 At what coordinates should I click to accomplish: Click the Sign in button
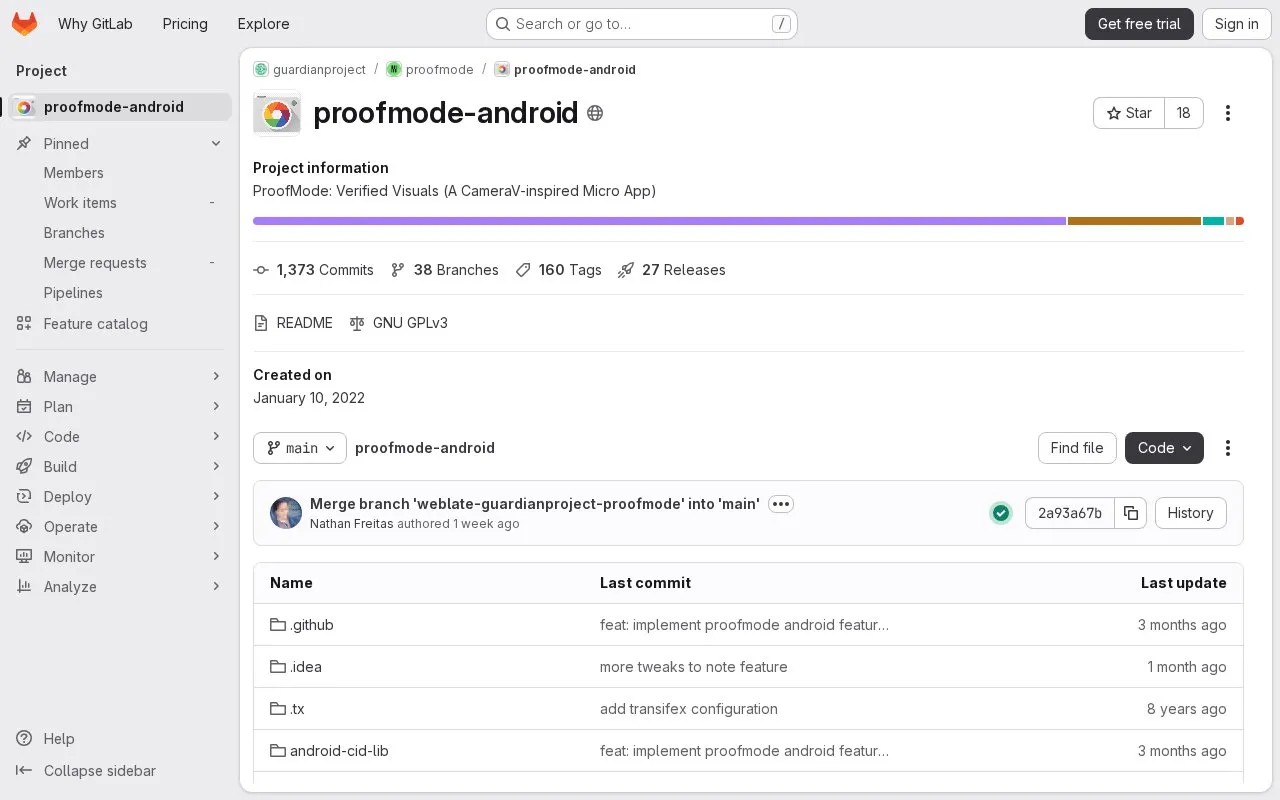(1237, 24)
